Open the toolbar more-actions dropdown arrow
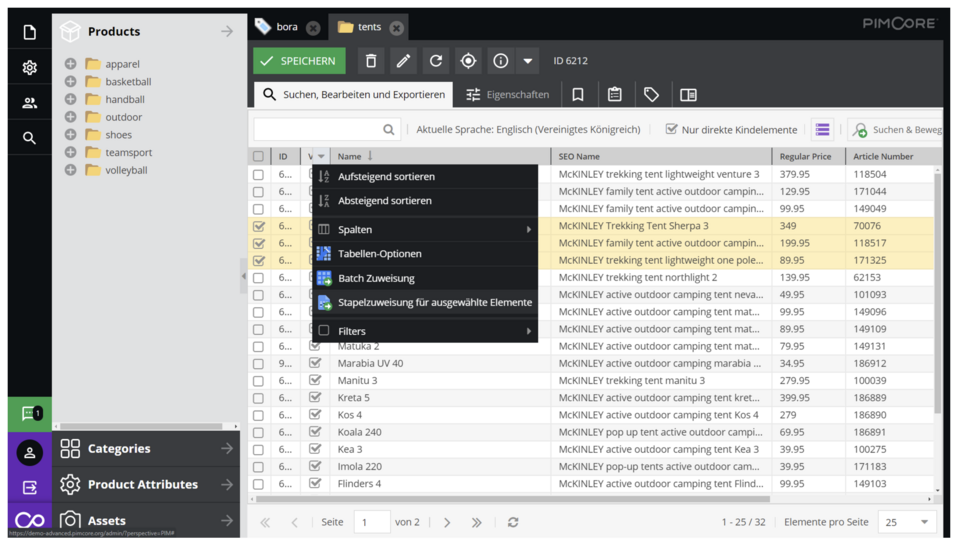960x549 pixels. pos(528,61)
